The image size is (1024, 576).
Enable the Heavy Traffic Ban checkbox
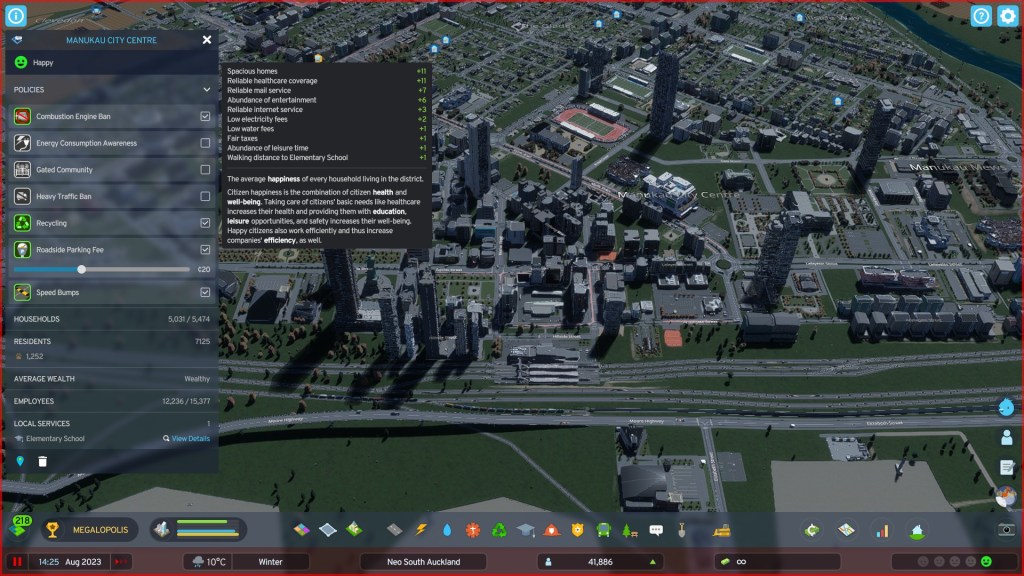tap(205, 197)
